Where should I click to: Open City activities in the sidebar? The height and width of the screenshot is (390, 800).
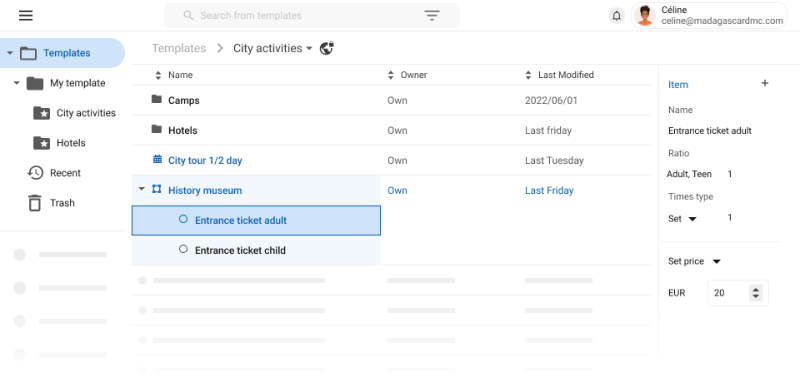(86, 113)
